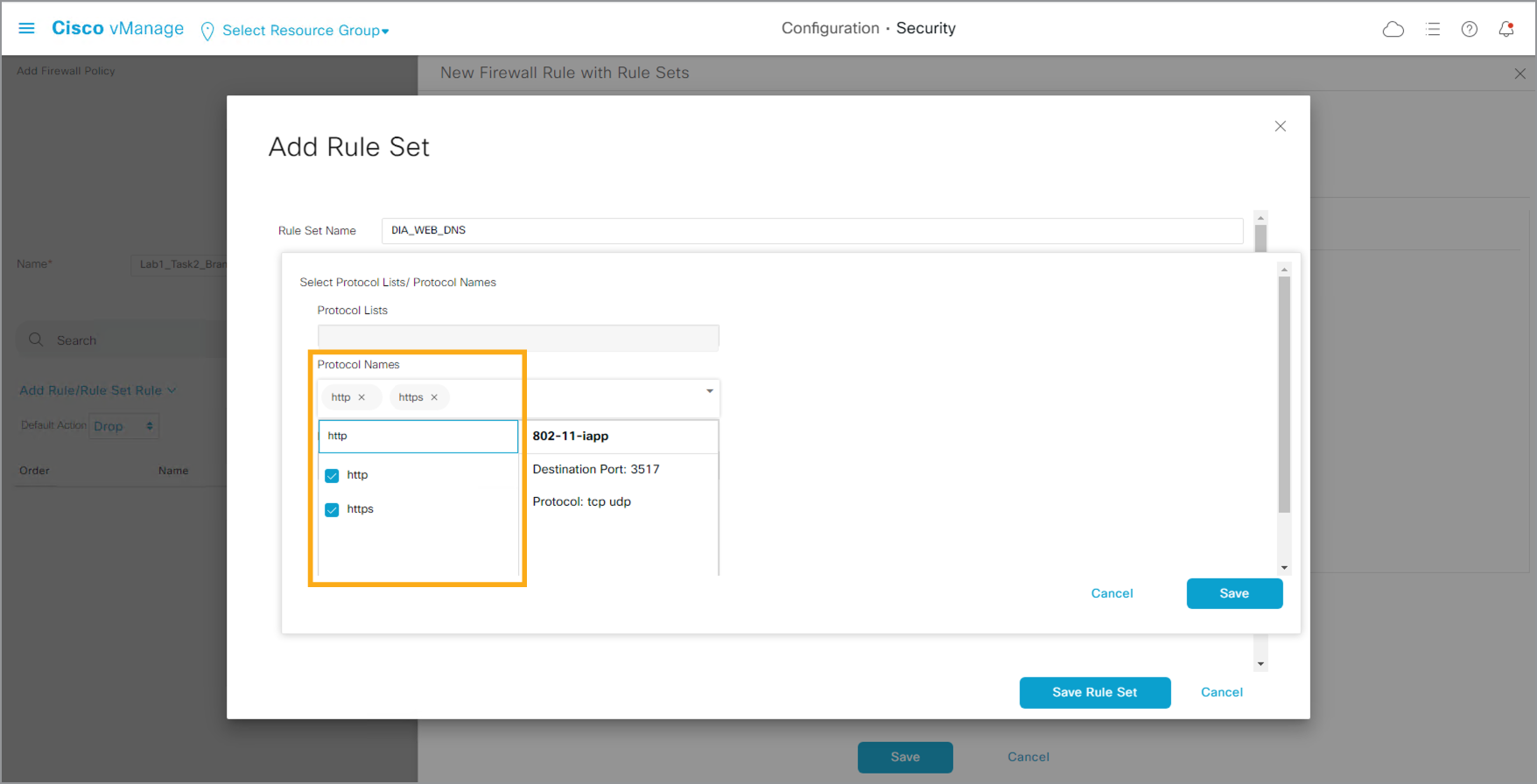
Task: Save the protocol selection
Action: coord(1234,593)
